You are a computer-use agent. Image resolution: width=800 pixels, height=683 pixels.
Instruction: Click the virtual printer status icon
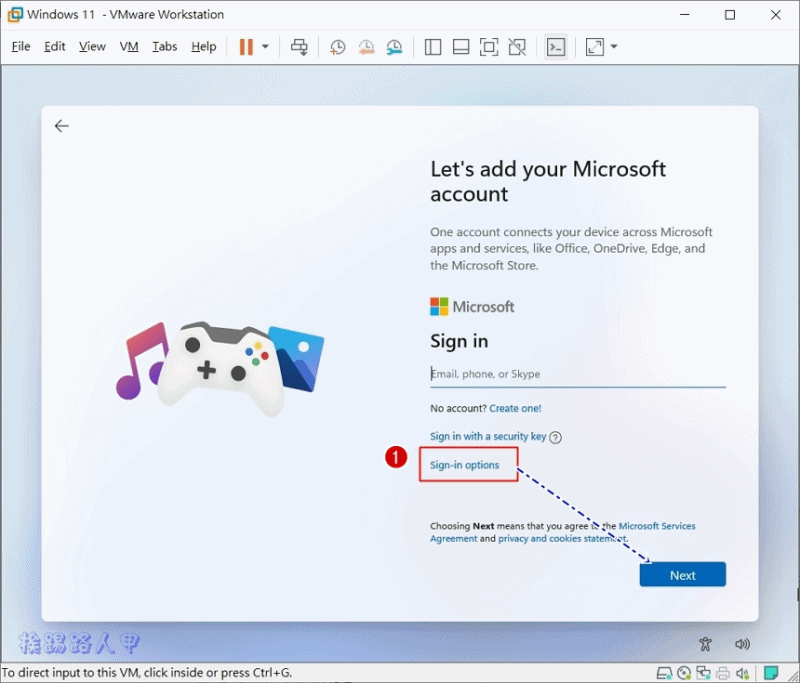coord(723,673)
